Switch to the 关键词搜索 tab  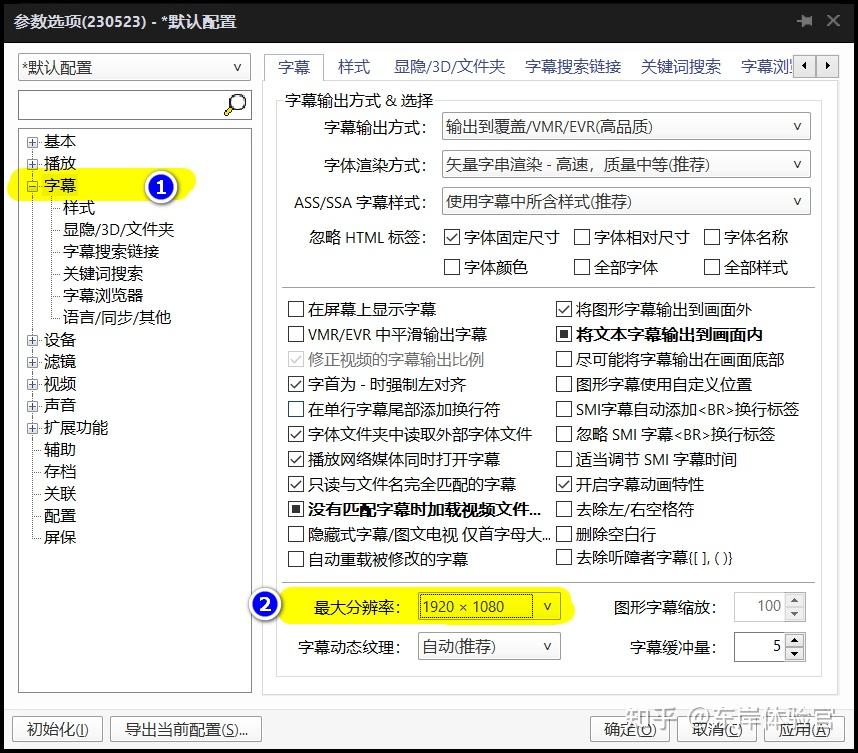pos(681,67)
